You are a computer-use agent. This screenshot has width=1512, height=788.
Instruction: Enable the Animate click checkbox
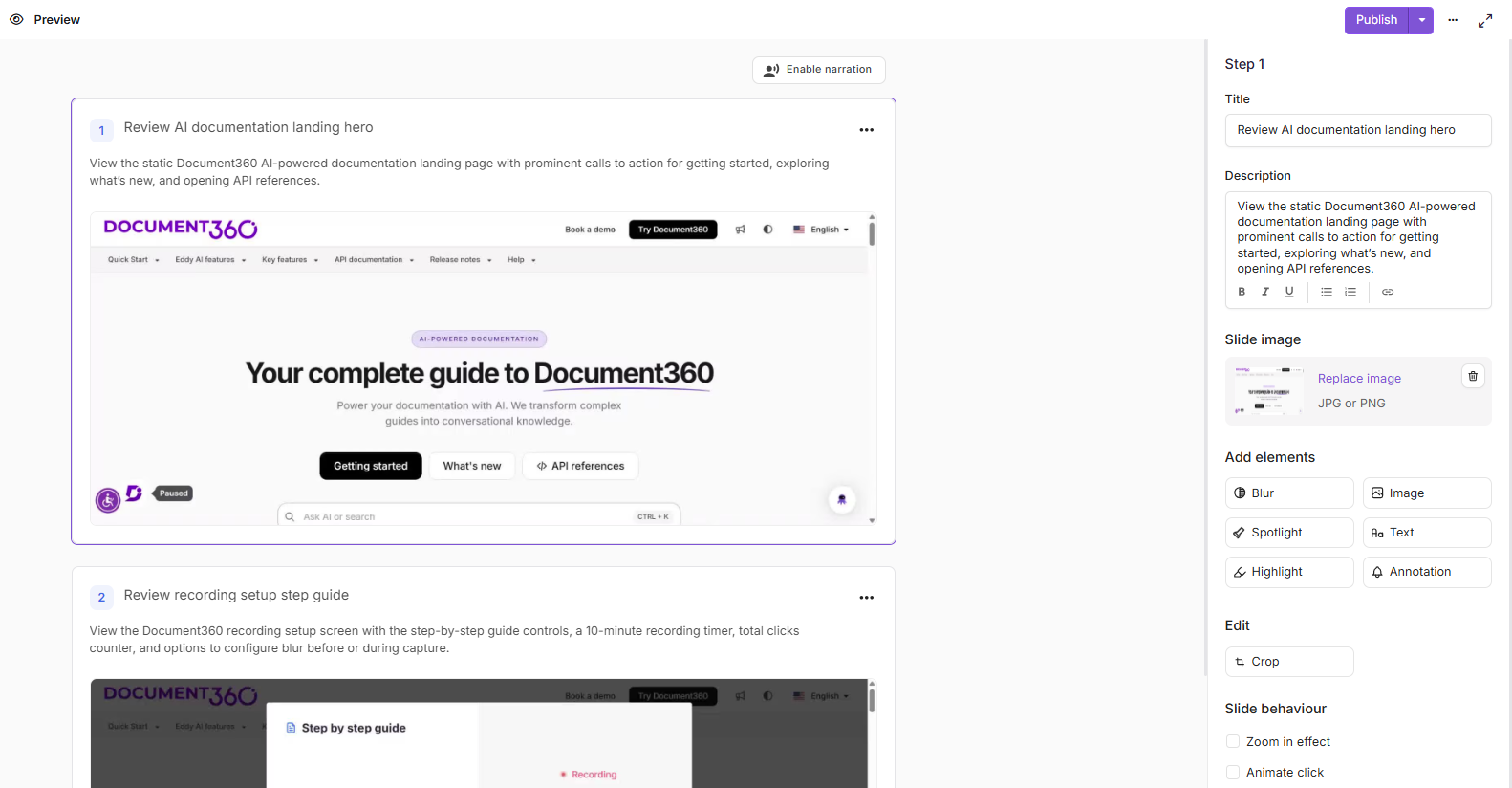1233,773
